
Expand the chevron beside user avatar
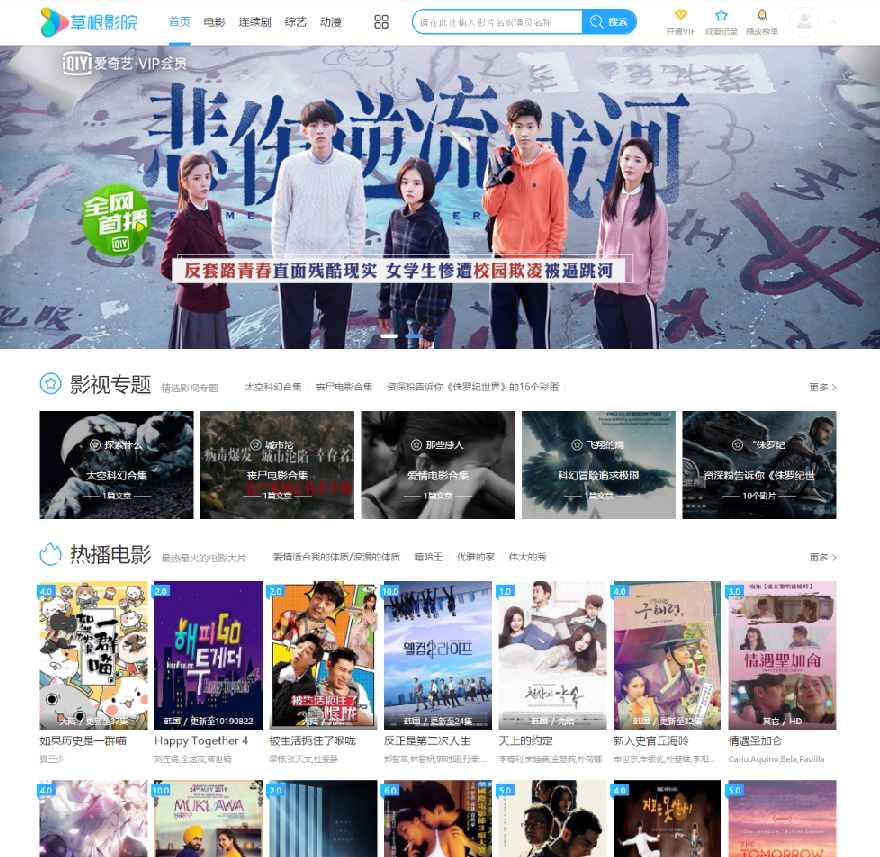tap(833, 22)
